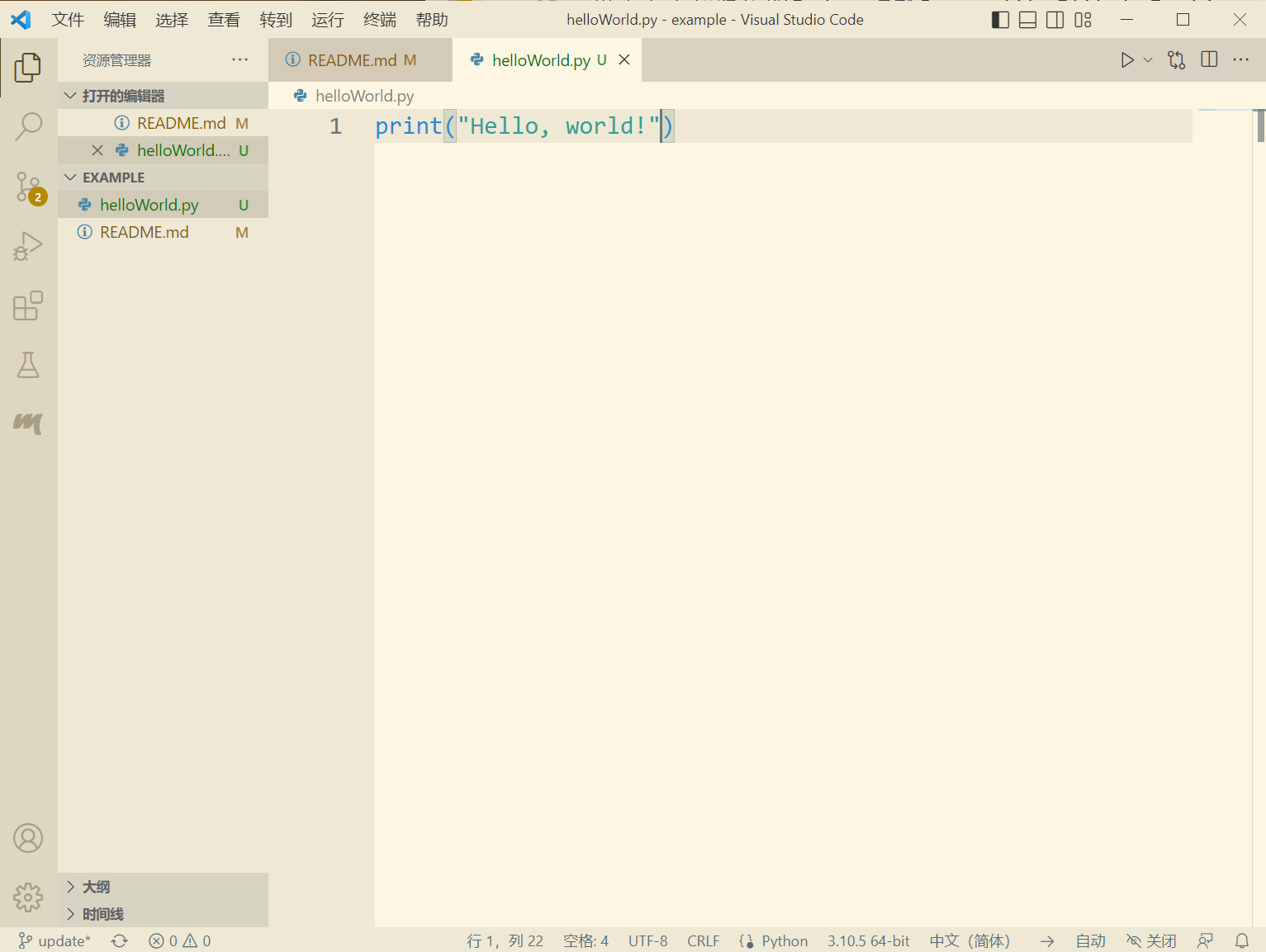Image resolution: width=1266 pixels, height=952 pixels.
Task: Collapse the 打开的编辑器 section
Action: 163,96
